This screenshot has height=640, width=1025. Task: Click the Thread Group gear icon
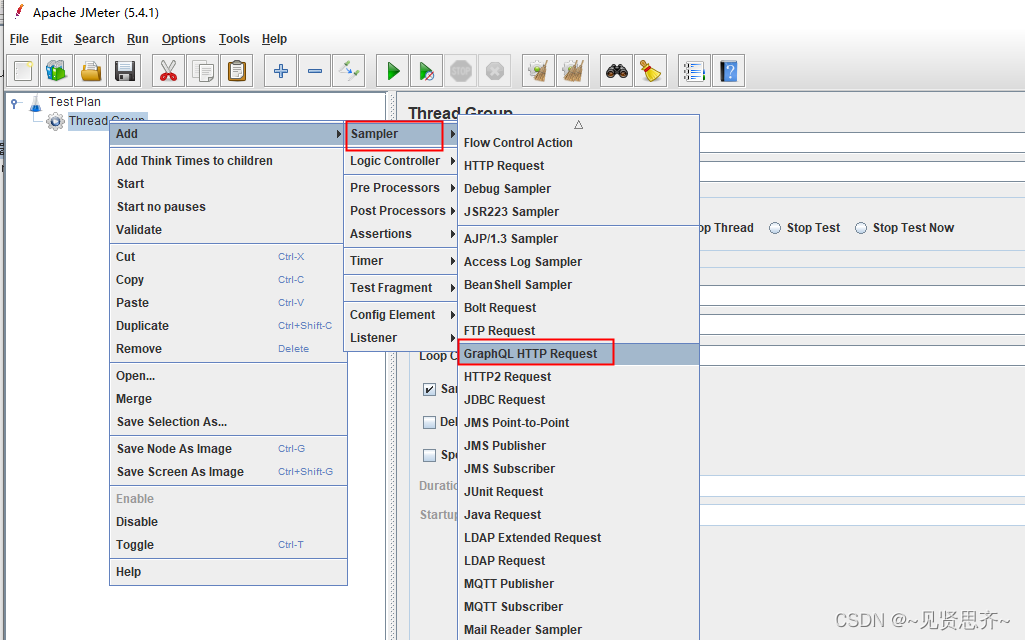(56, 121)
